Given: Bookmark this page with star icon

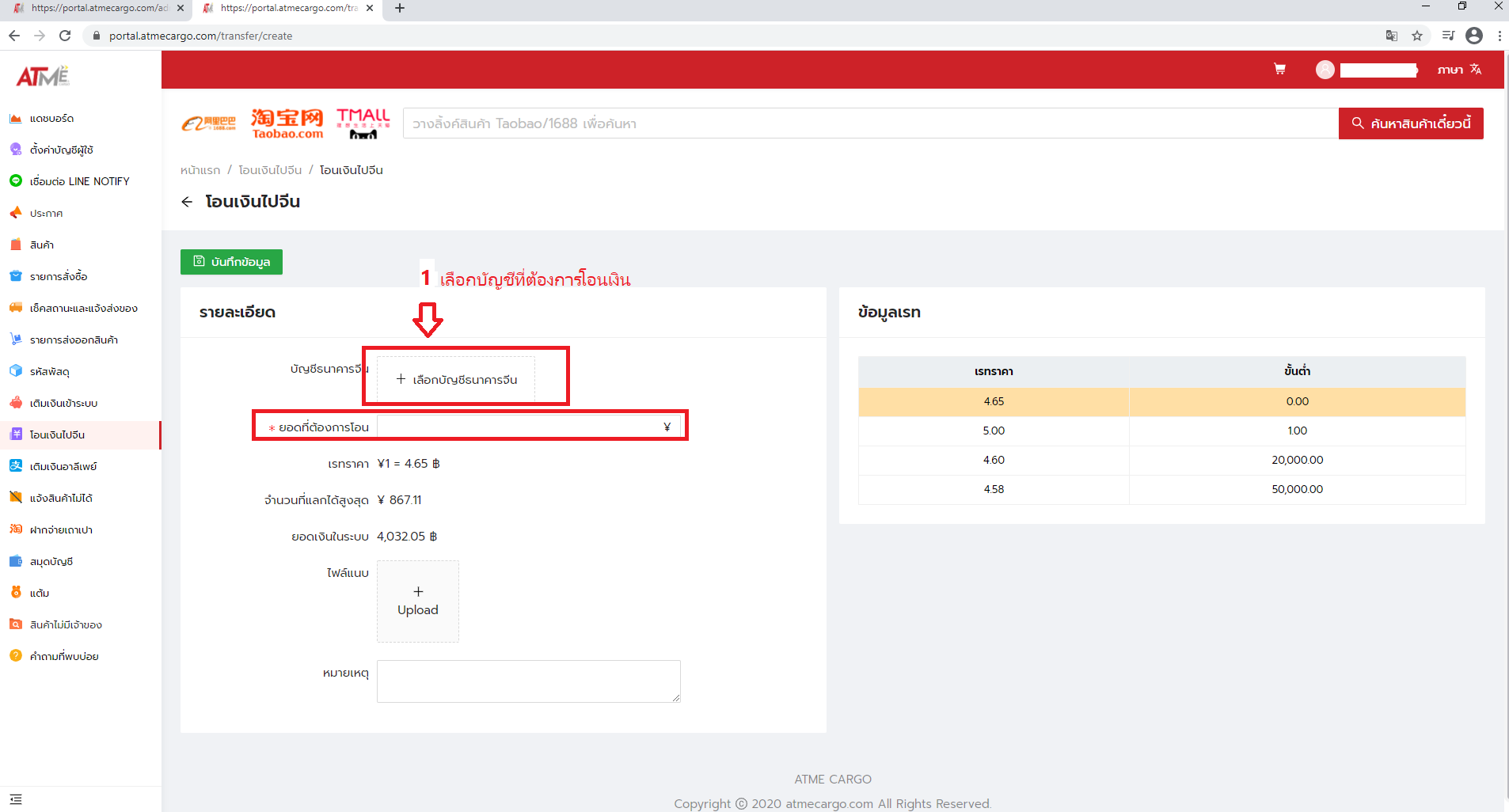Looking at the screenshot, I should tap(1417, 36).
